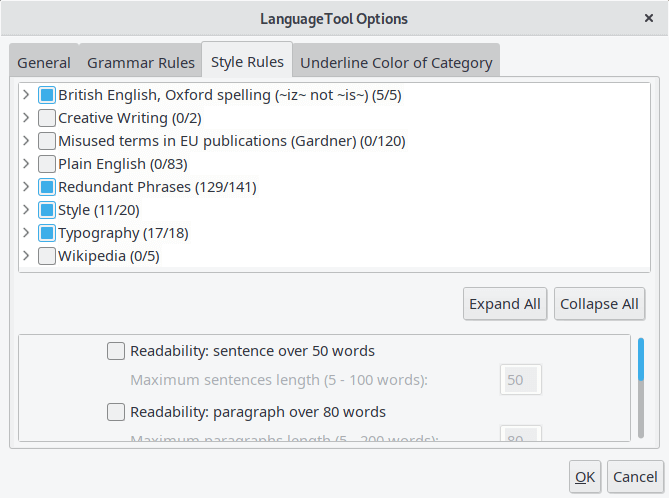Cancel the options dialog

pos(635,477)
